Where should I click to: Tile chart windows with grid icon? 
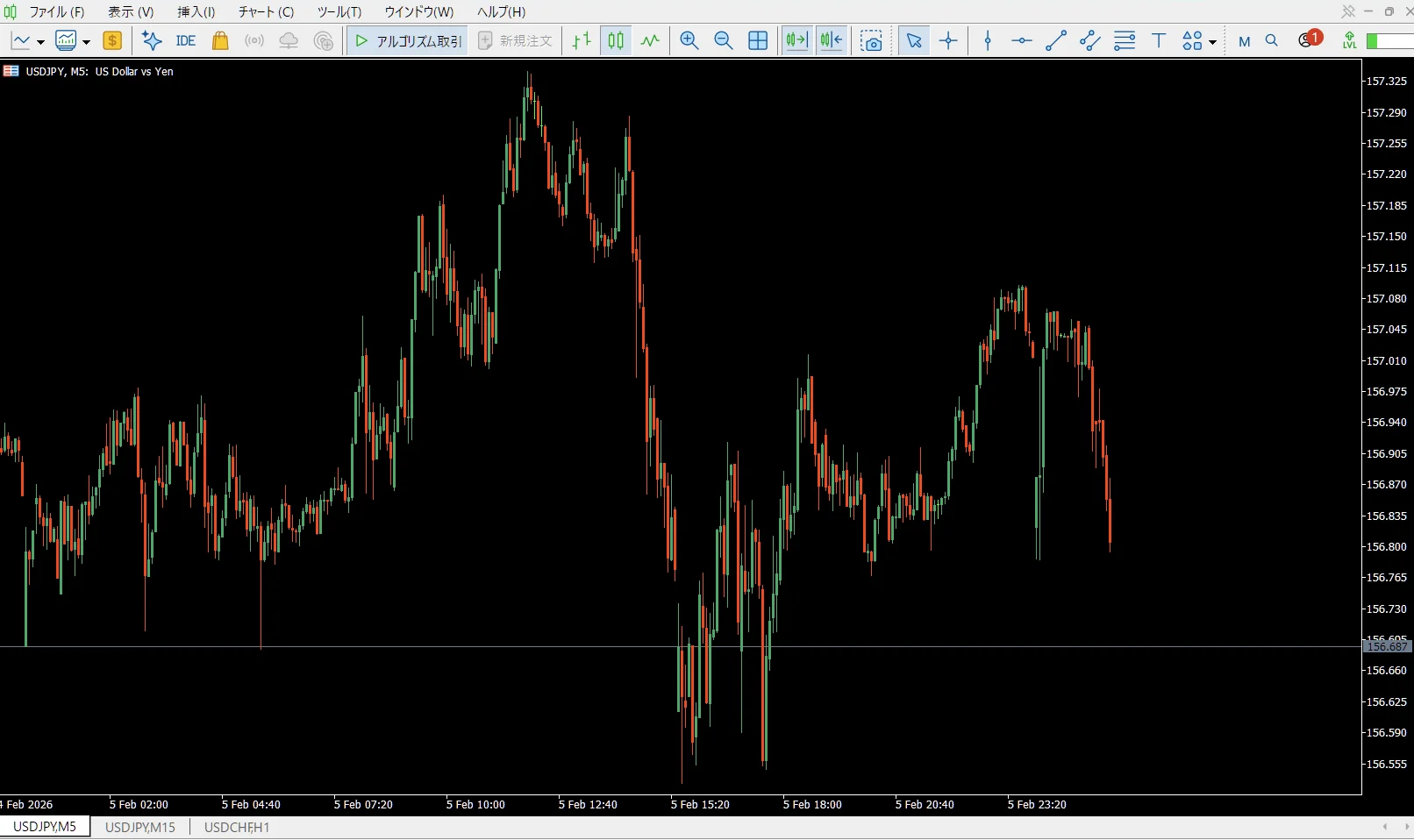(758, 40)
